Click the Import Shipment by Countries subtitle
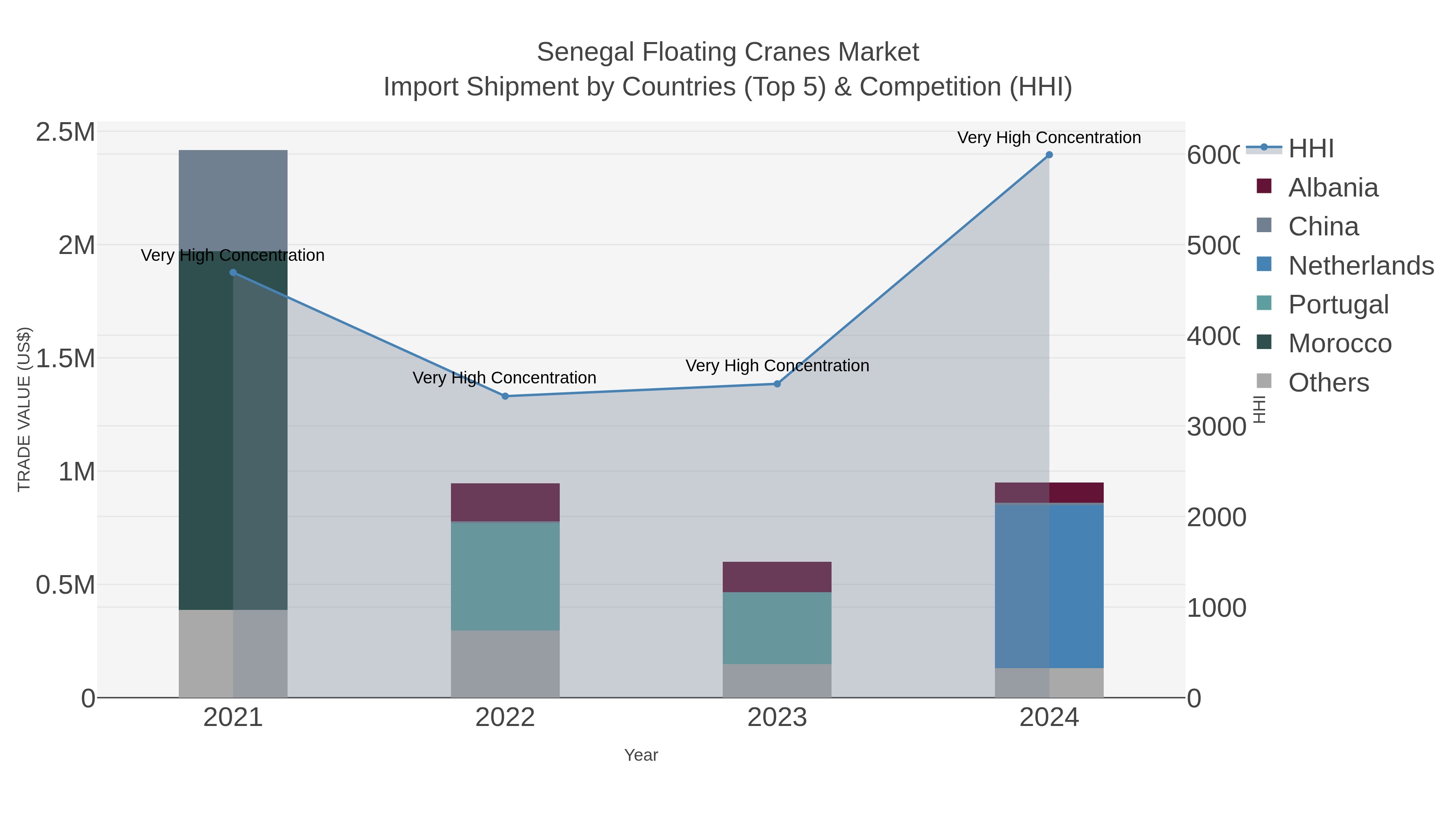 tap(728, 87)
